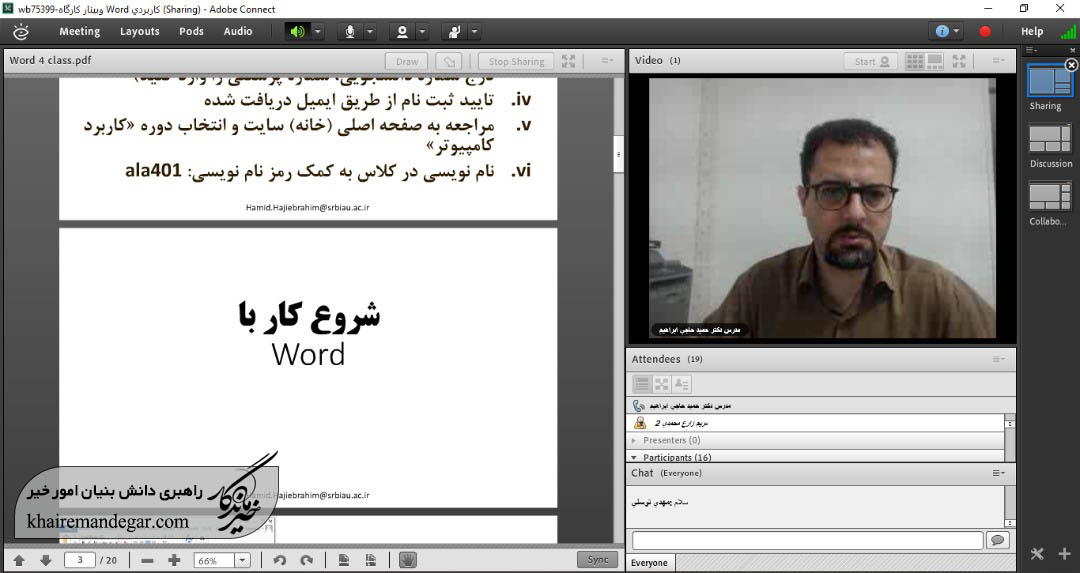This screenshot has width=1080, height=573.
Task: Select the Sharing layout thumbnail
Action: point(1050,81)
